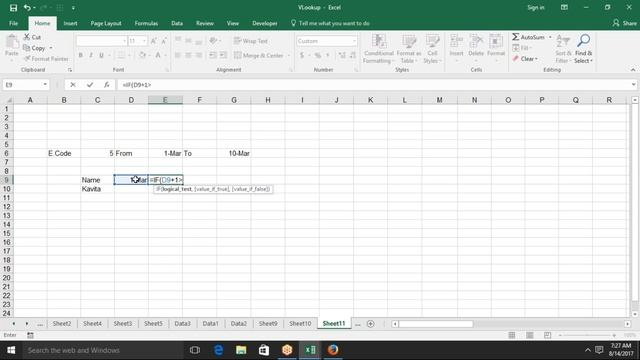The image size is (640, 360).
Task: Click the E Code cell
Action: pos(64,153)
